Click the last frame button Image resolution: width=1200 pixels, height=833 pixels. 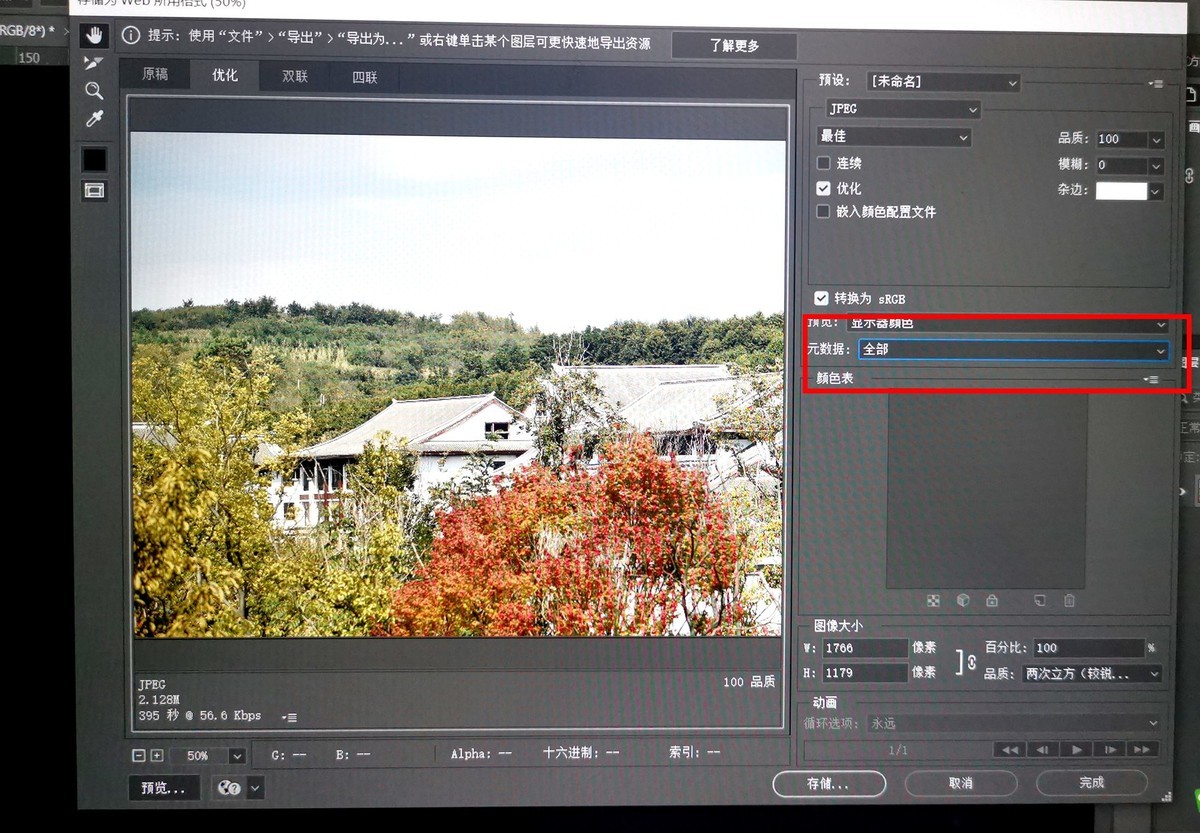point(1143,749)
